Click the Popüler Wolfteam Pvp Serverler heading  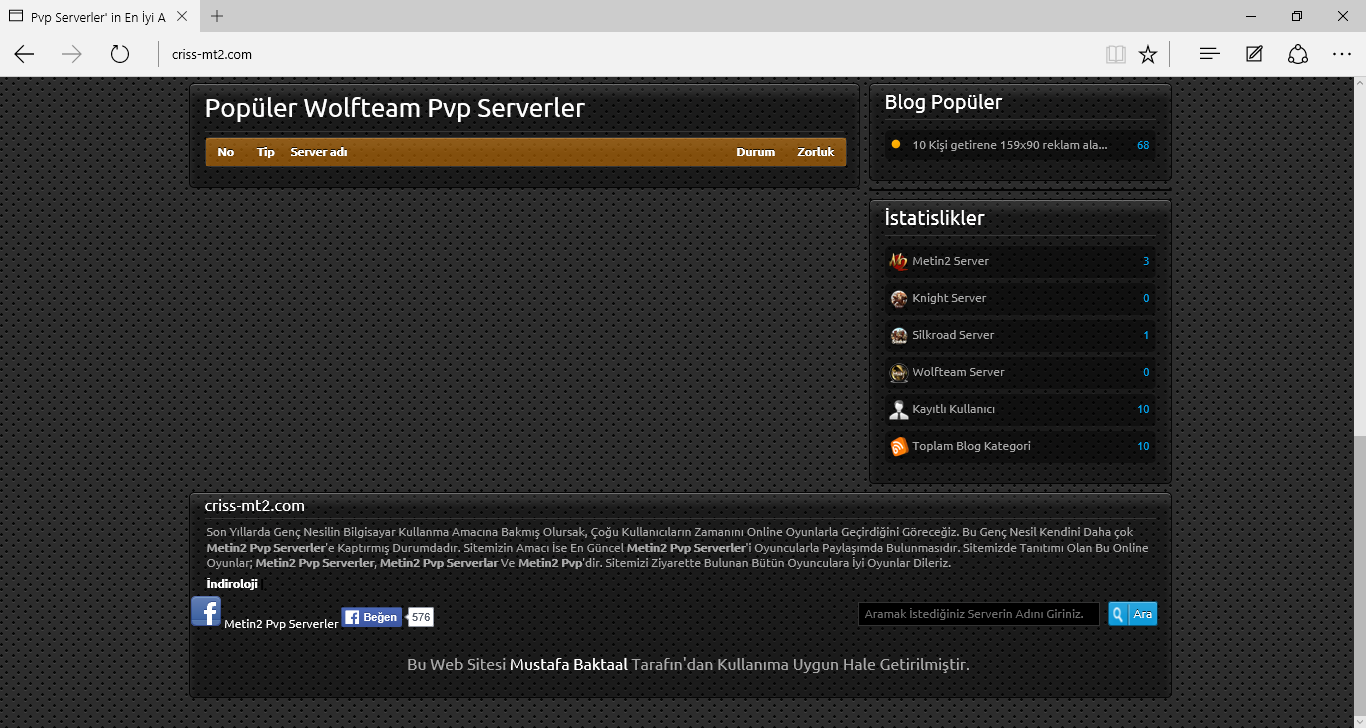(x=395, y=108)
